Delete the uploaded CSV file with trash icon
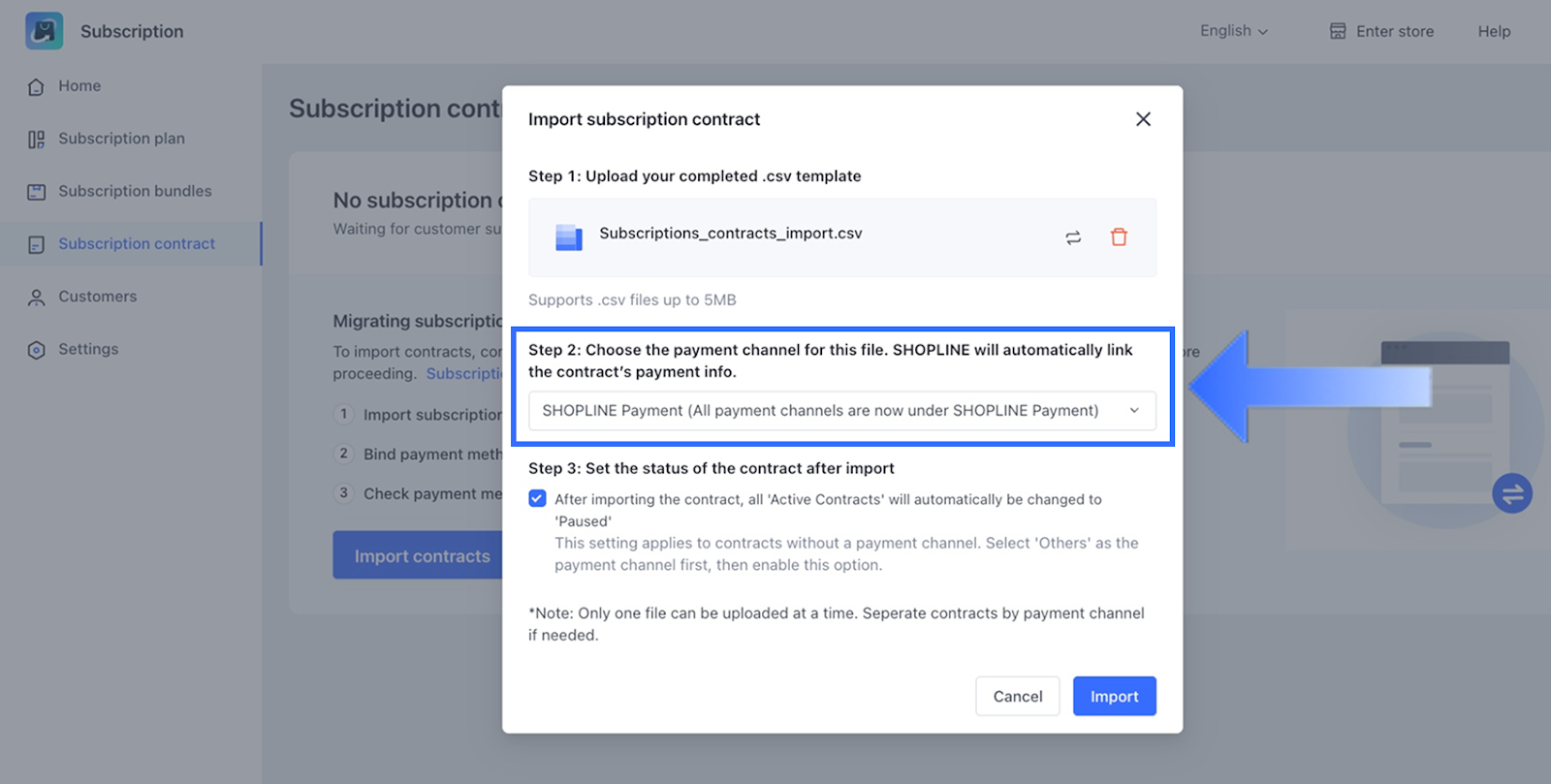This screenshot has height=784, width=1551. point(1119,237)
